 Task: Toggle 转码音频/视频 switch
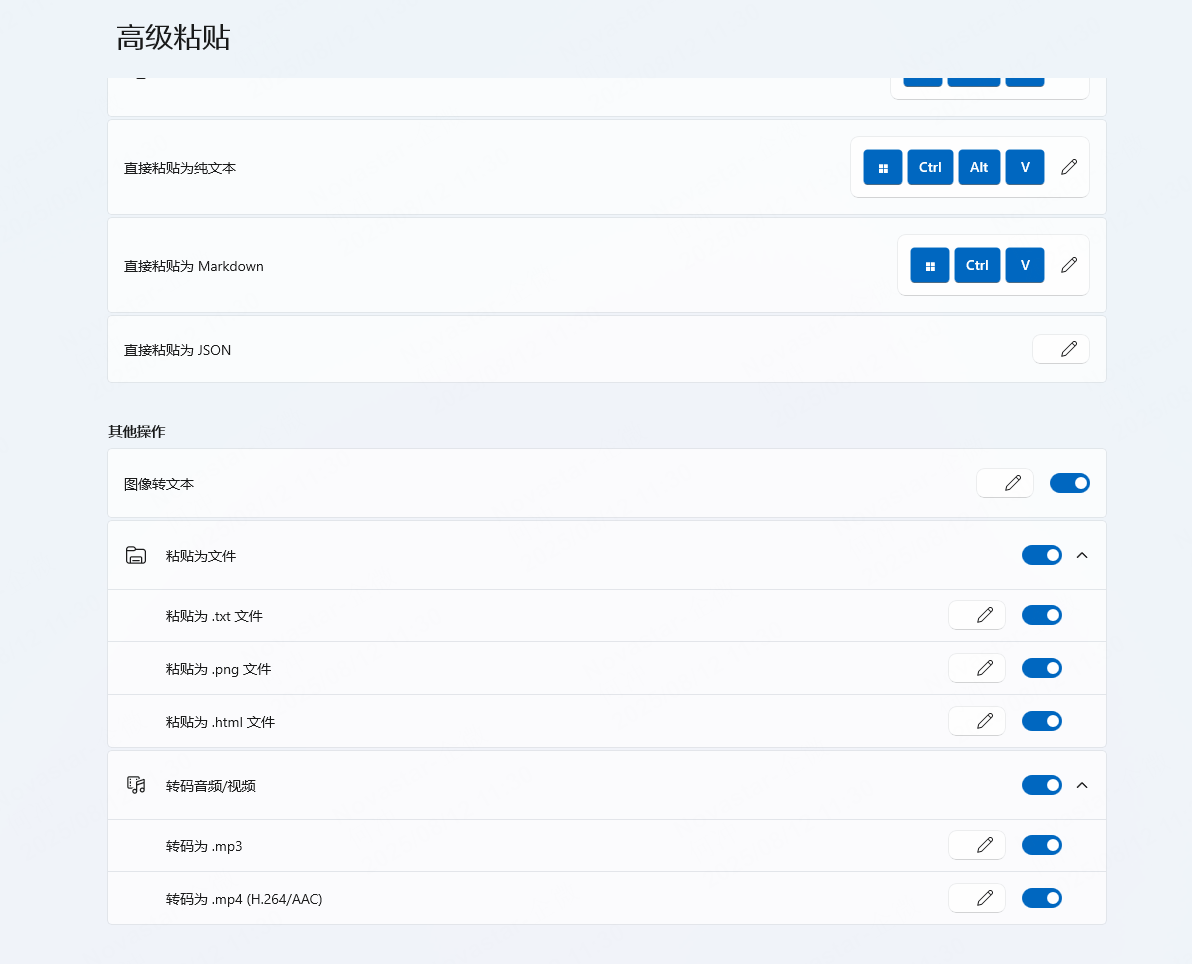coord(1041,785)
